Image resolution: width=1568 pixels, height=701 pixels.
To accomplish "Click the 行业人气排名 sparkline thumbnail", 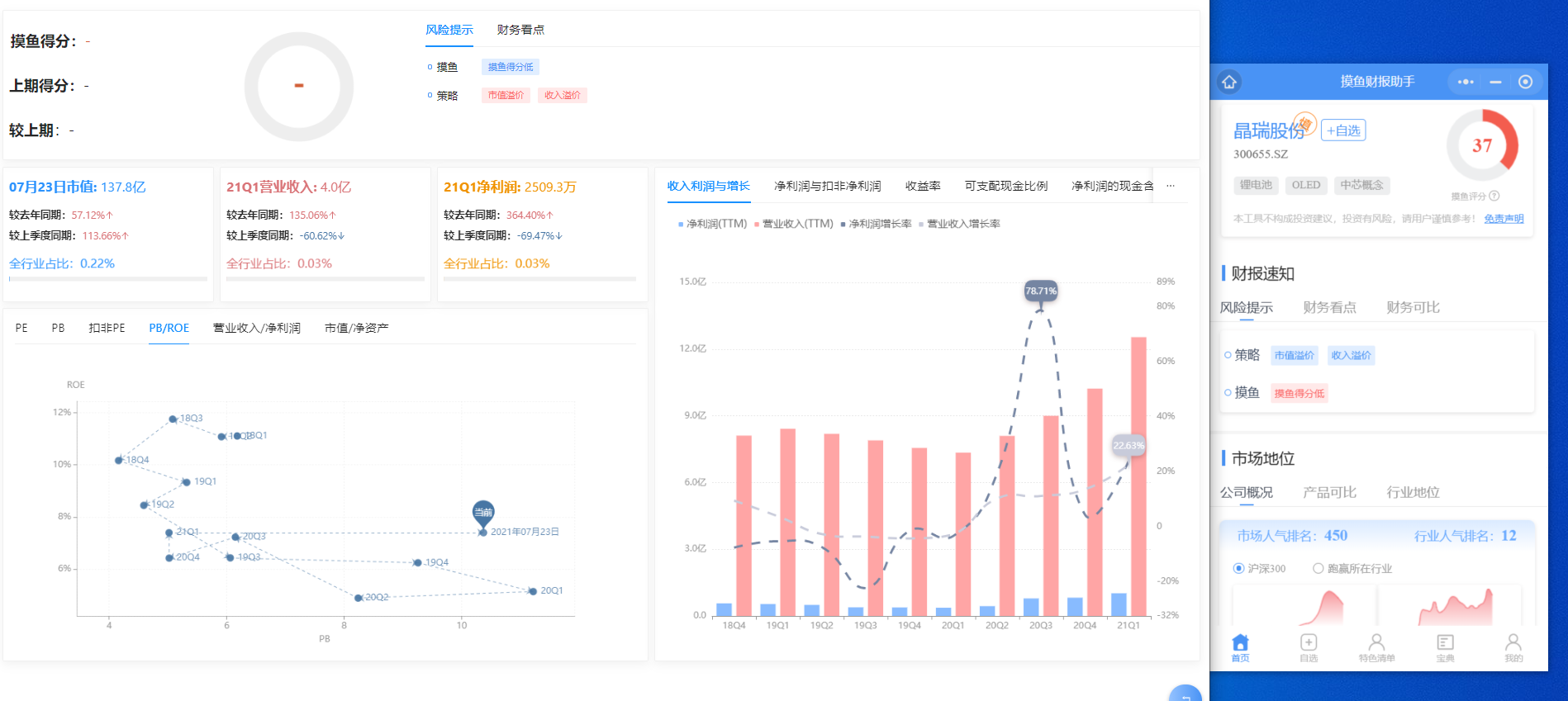I will pos(1449,605).
